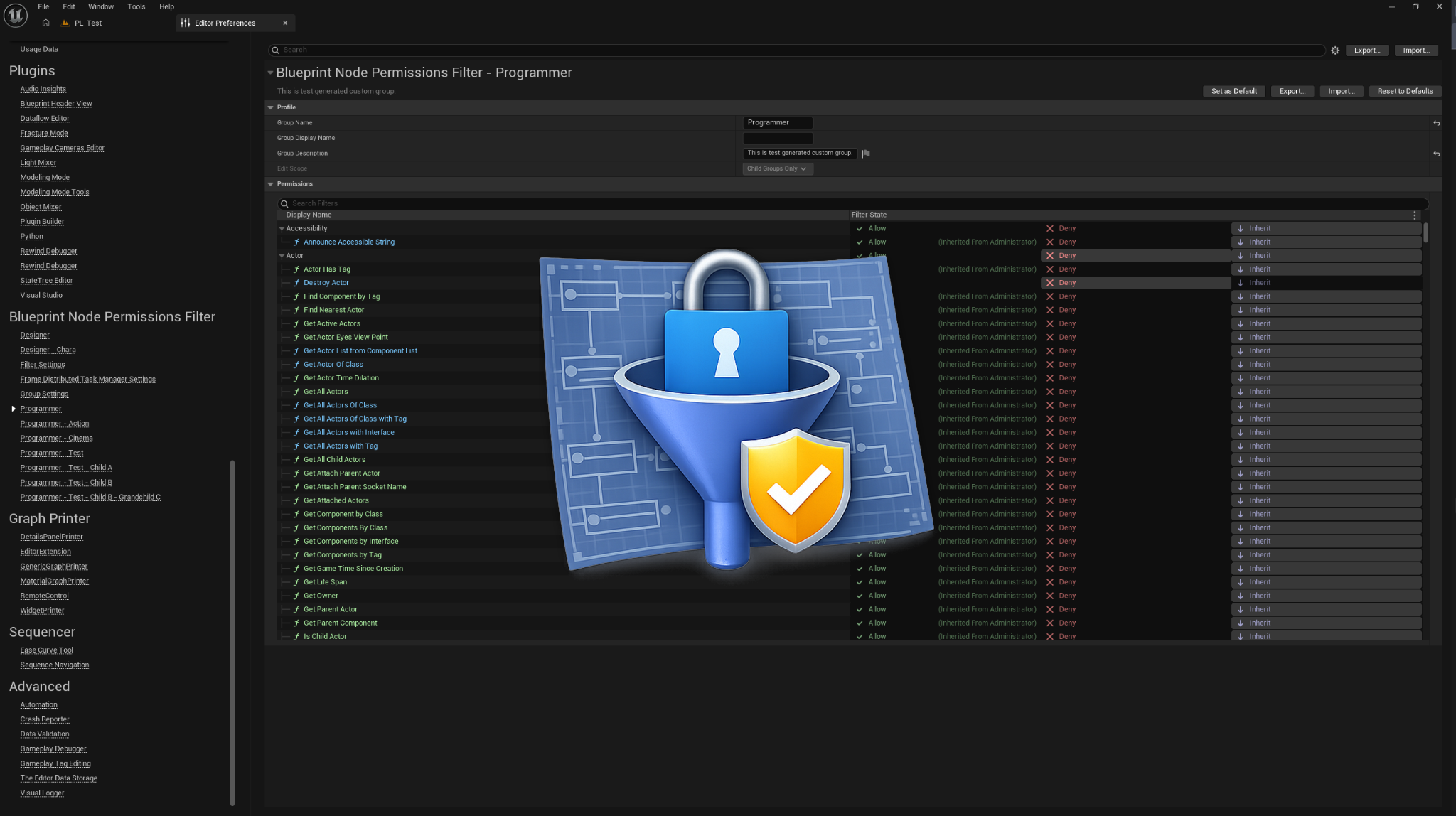
Task: Collapse Blueprint Node Permissions Filter - Programmer heading
Action: pyautogui.click(x=270, y=73)
